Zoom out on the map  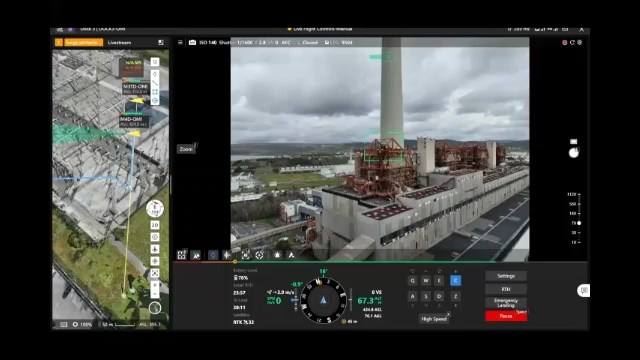tap(155, 293)
